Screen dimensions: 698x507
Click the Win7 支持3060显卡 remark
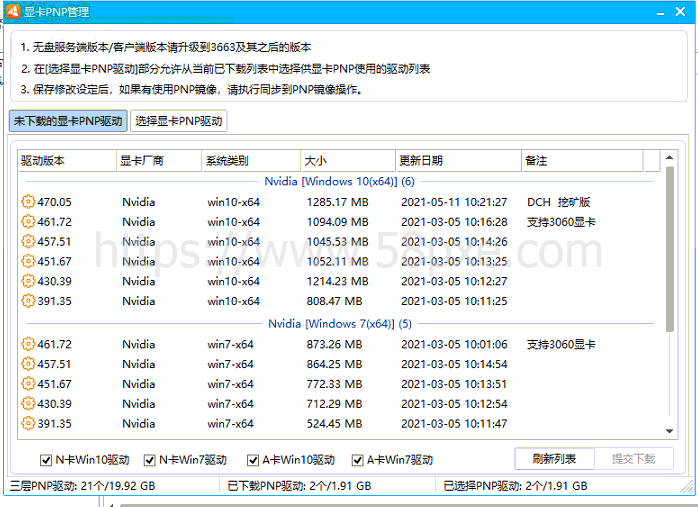tap(561, 344)
